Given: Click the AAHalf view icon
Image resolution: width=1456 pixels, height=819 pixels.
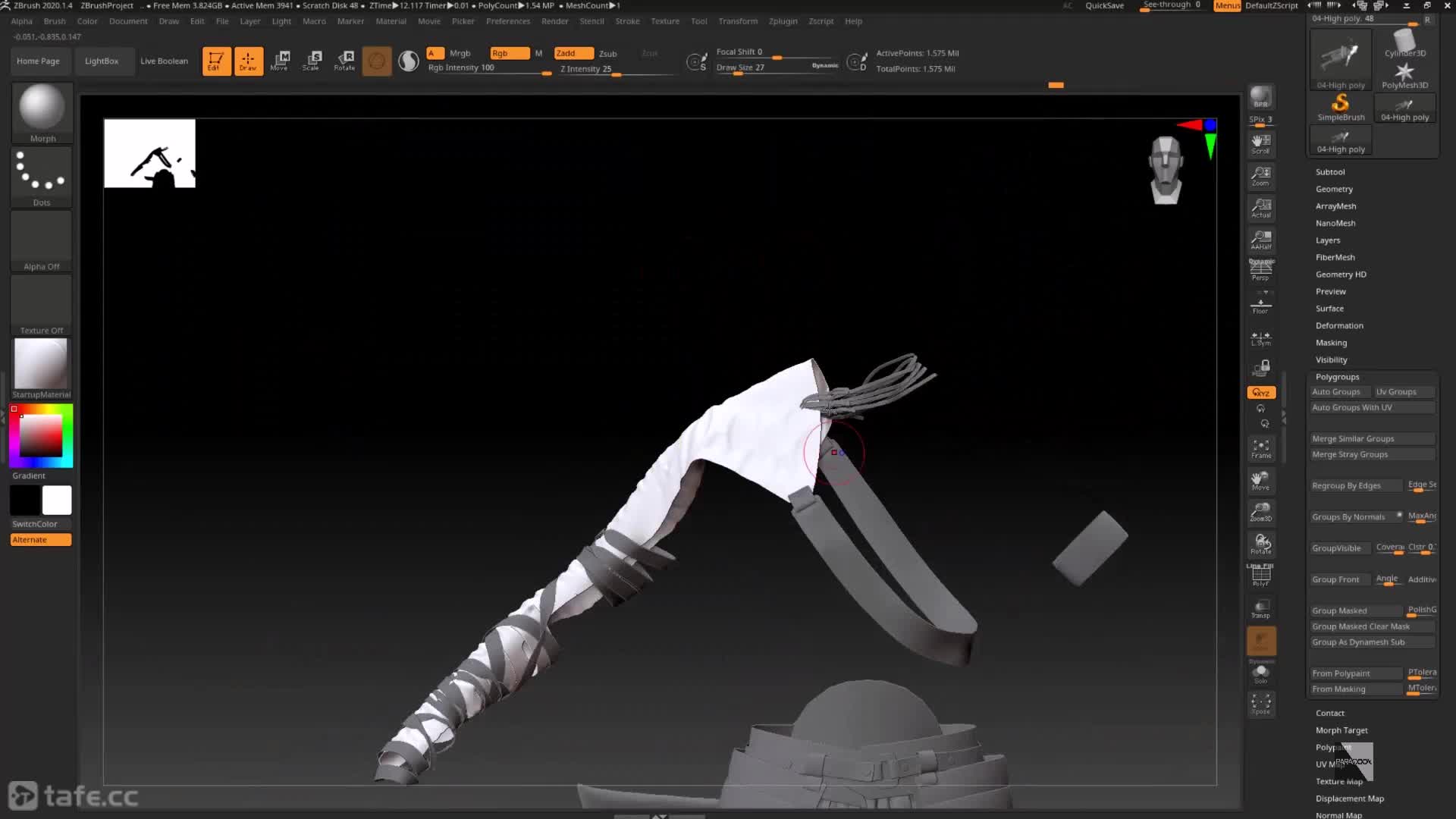Looking at the screenshot, I should [x=1261, y=239].
